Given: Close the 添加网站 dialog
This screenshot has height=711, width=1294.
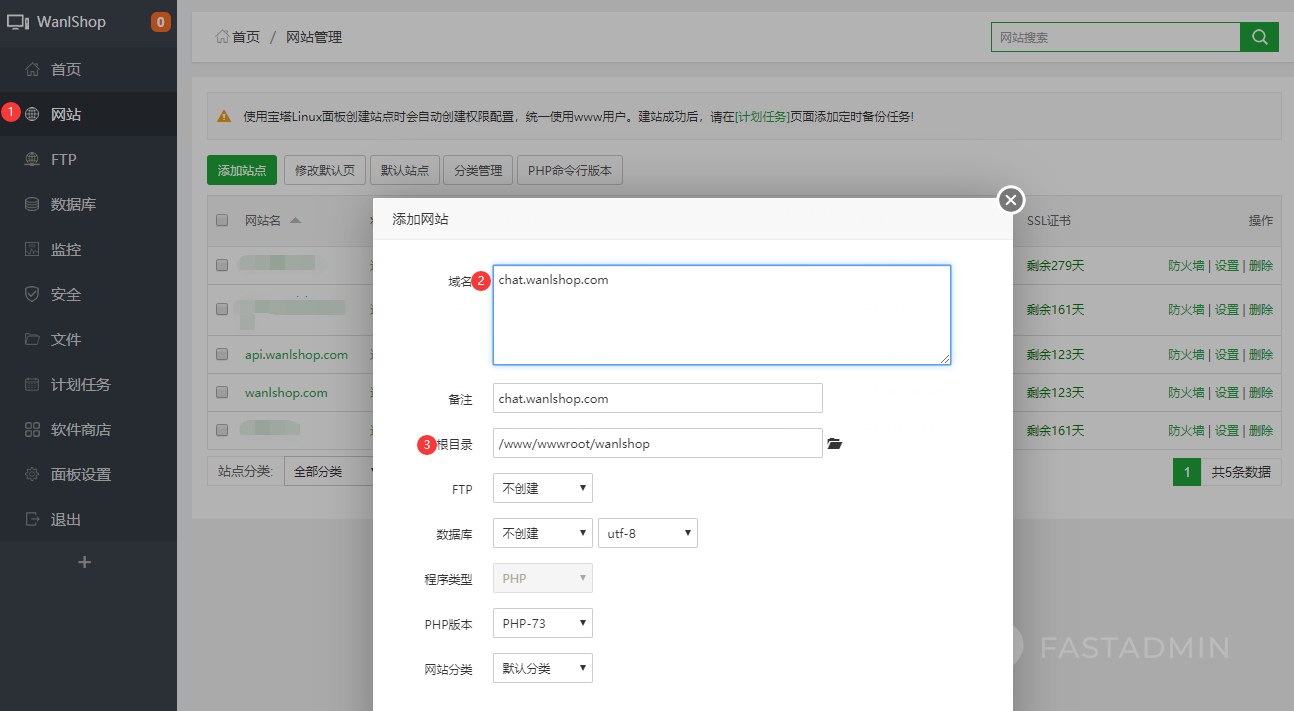Looking at the screenshot, I should tap(1011, 200).
